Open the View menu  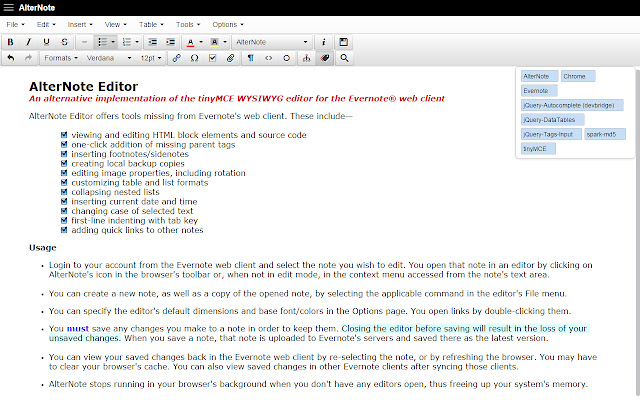tap(116, 24)
